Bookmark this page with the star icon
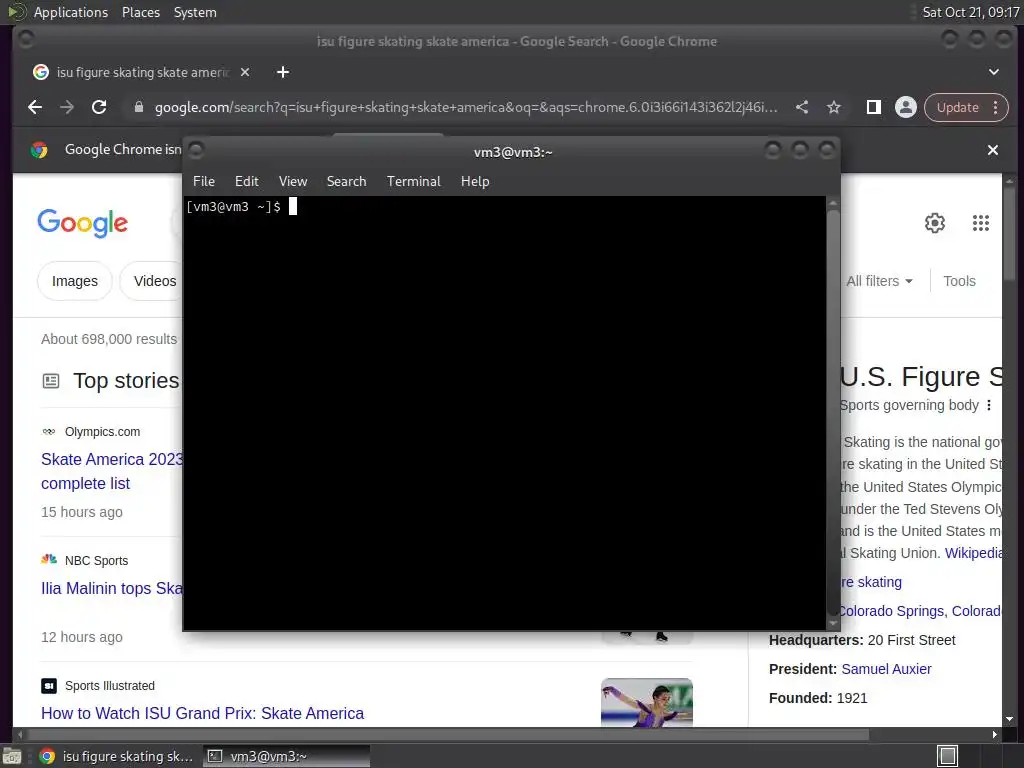Screen dimensions: 1024x768 (x=834, y=107)
